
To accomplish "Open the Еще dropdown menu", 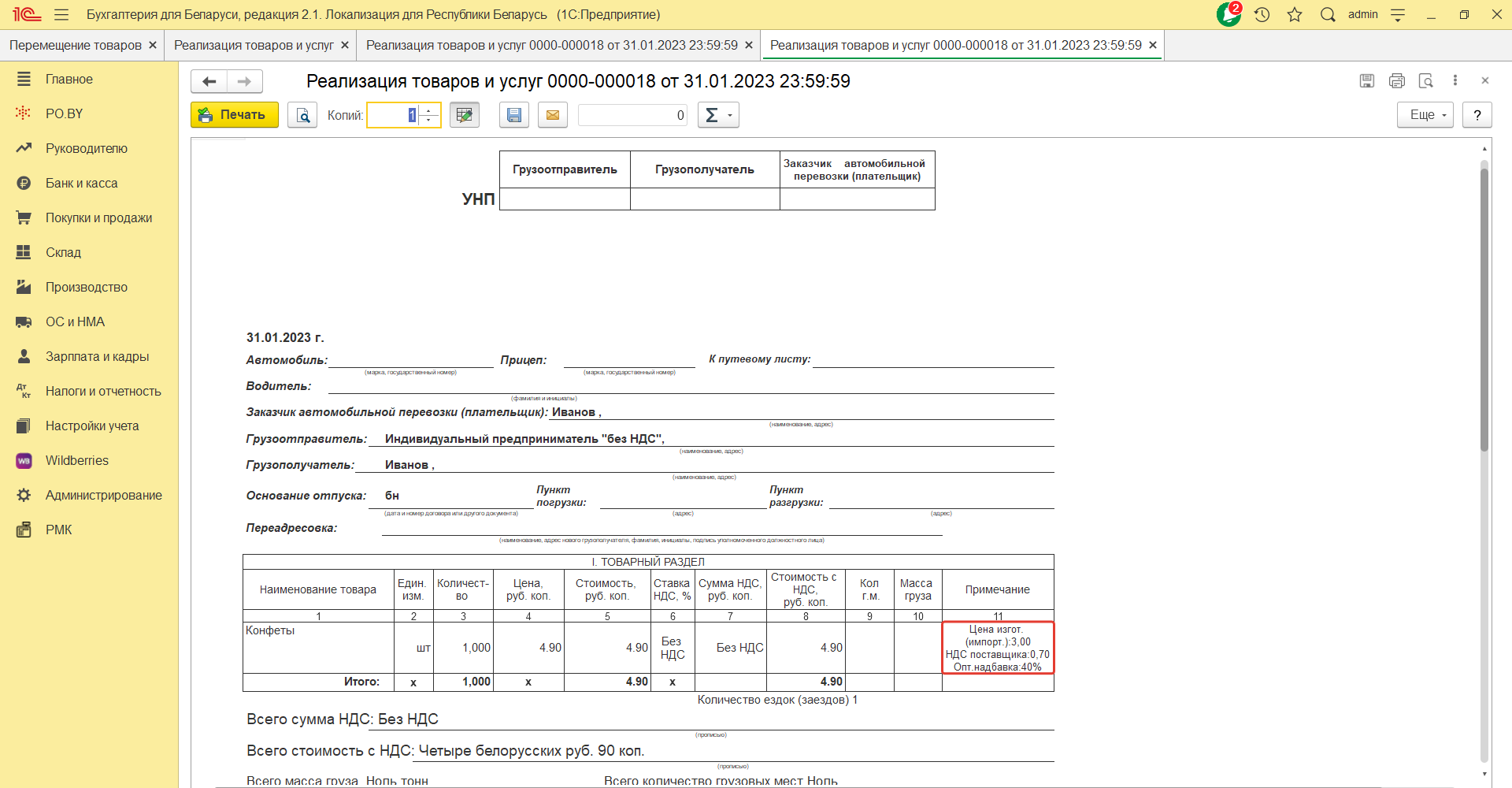I will (1425, 115).
